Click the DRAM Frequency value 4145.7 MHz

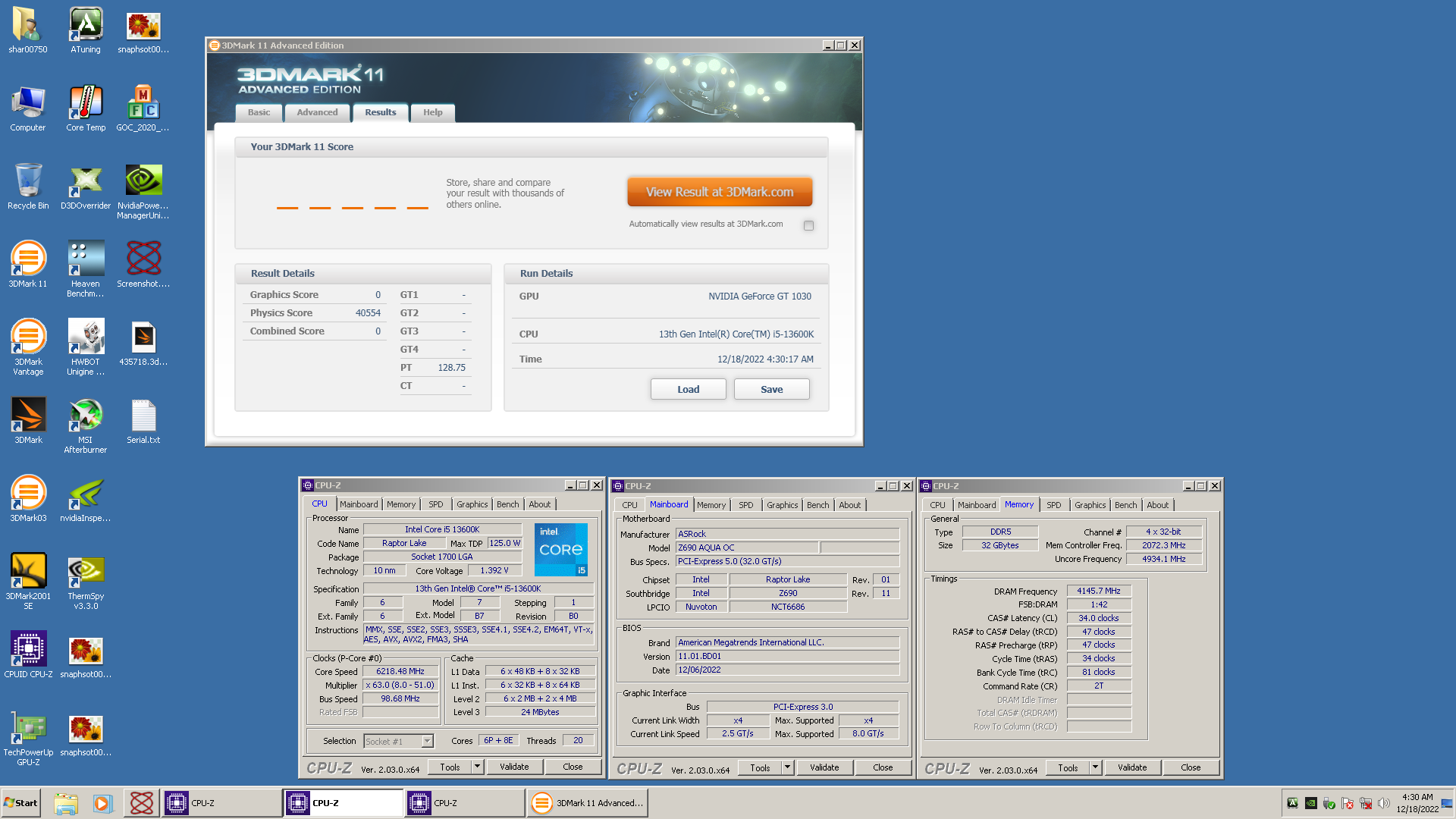pyautogui.click(x=1099, y=591)
